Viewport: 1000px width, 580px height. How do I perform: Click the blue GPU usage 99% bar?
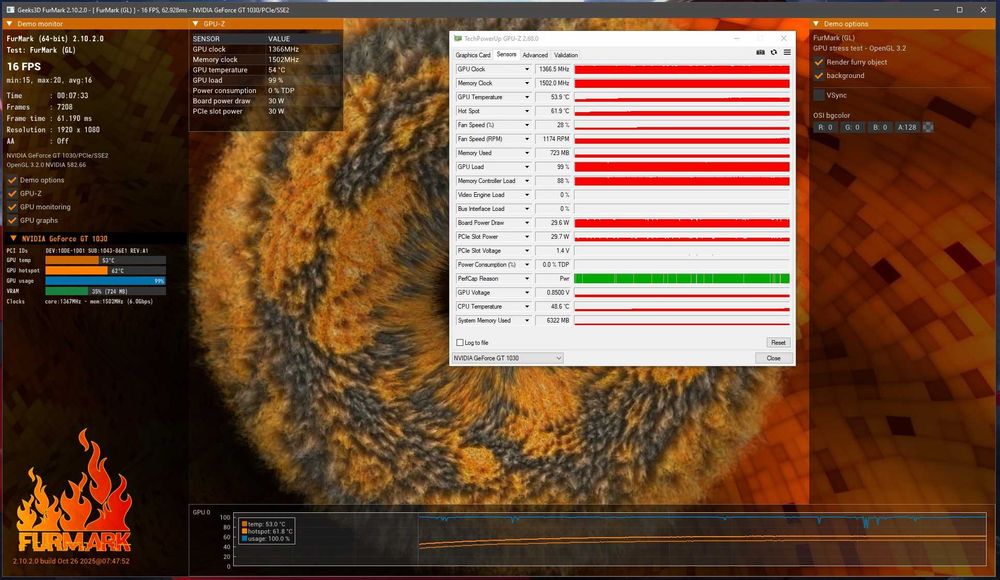[105, 281]
